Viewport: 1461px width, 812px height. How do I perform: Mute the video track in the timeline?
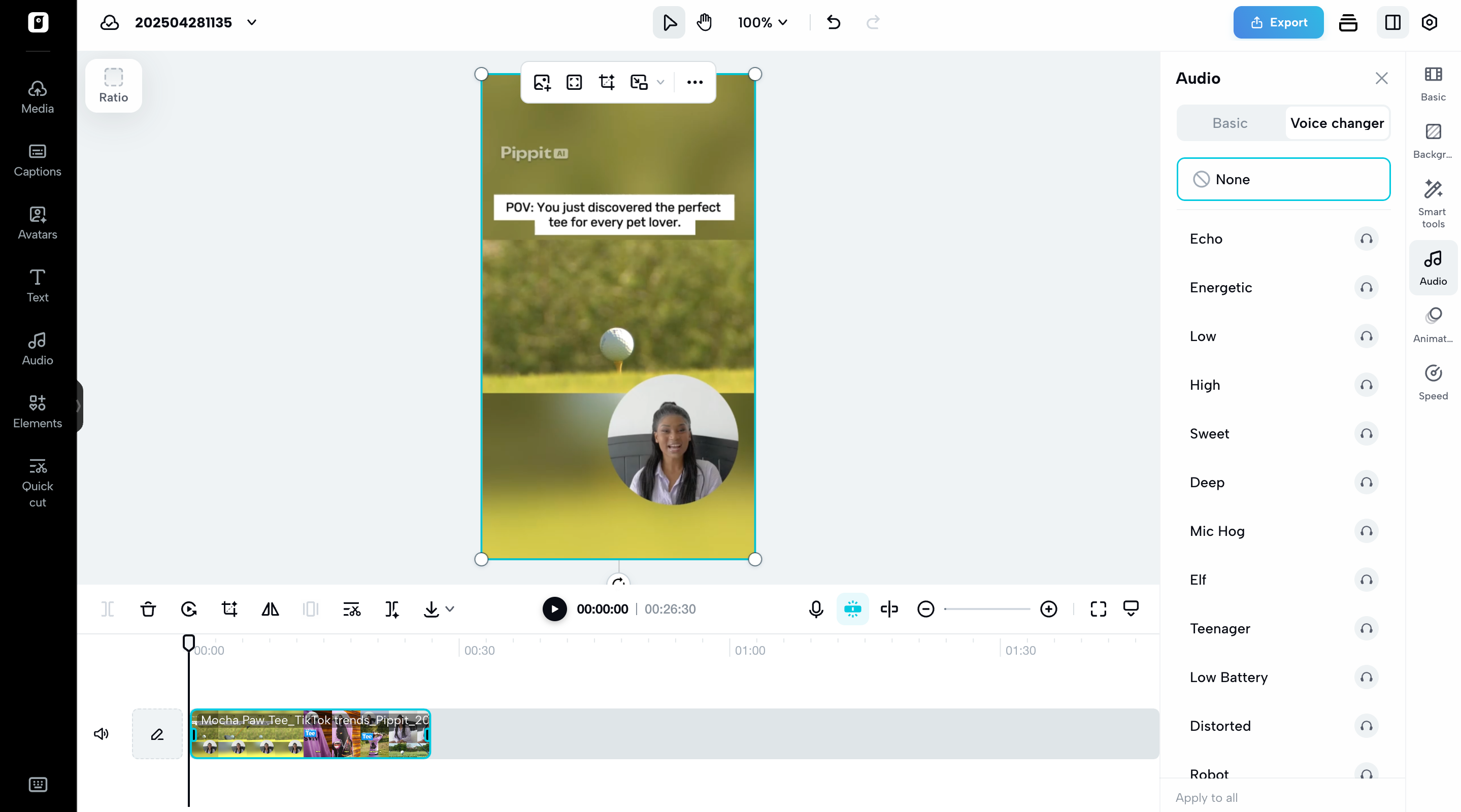[x=101, y=734]
